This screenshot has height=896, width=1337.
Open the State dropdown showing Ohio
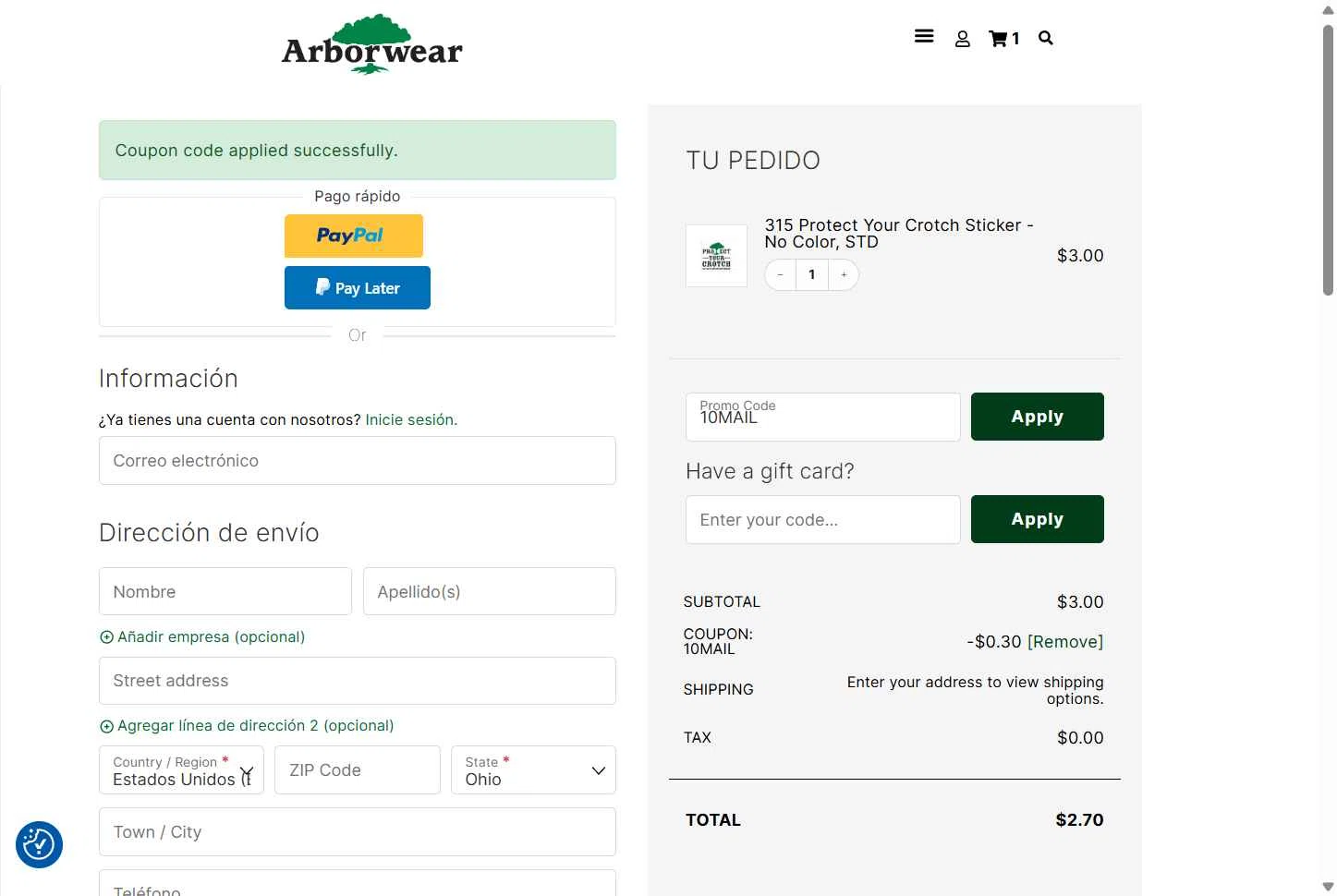point(533,769)
